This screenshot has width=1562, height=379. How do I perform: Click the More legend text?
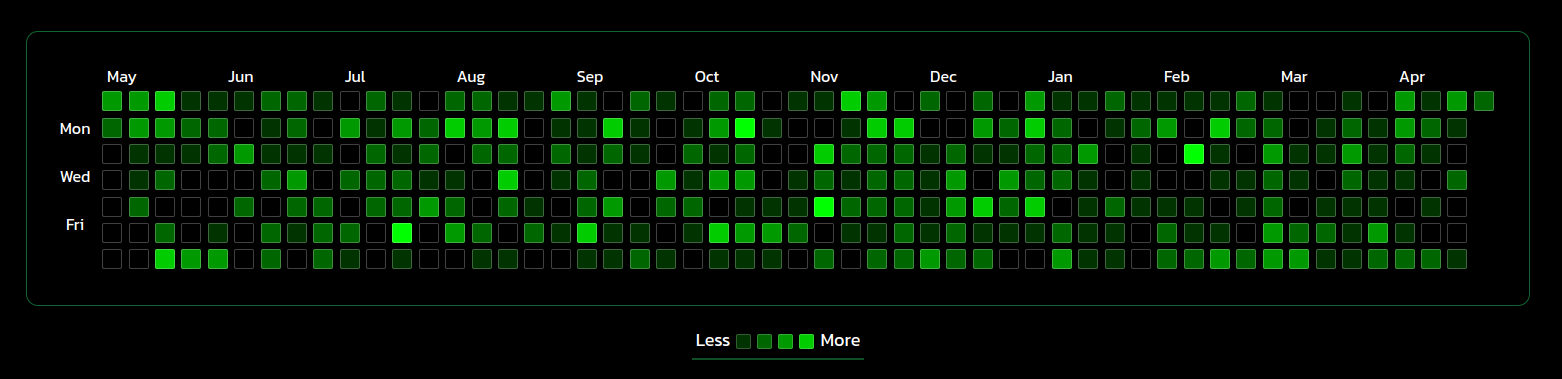click(840, 340)
